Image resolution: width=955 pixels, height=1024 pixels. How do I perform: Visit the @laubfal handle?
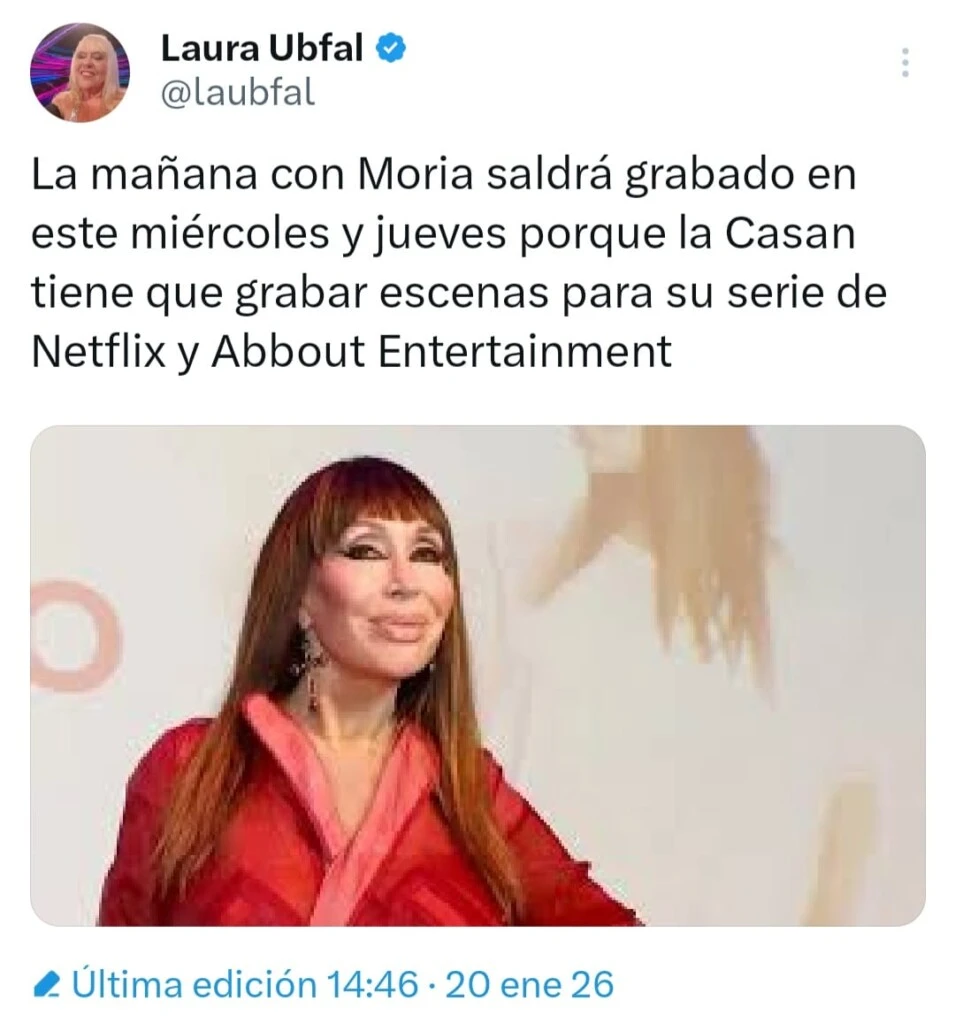tap(238, 92)
